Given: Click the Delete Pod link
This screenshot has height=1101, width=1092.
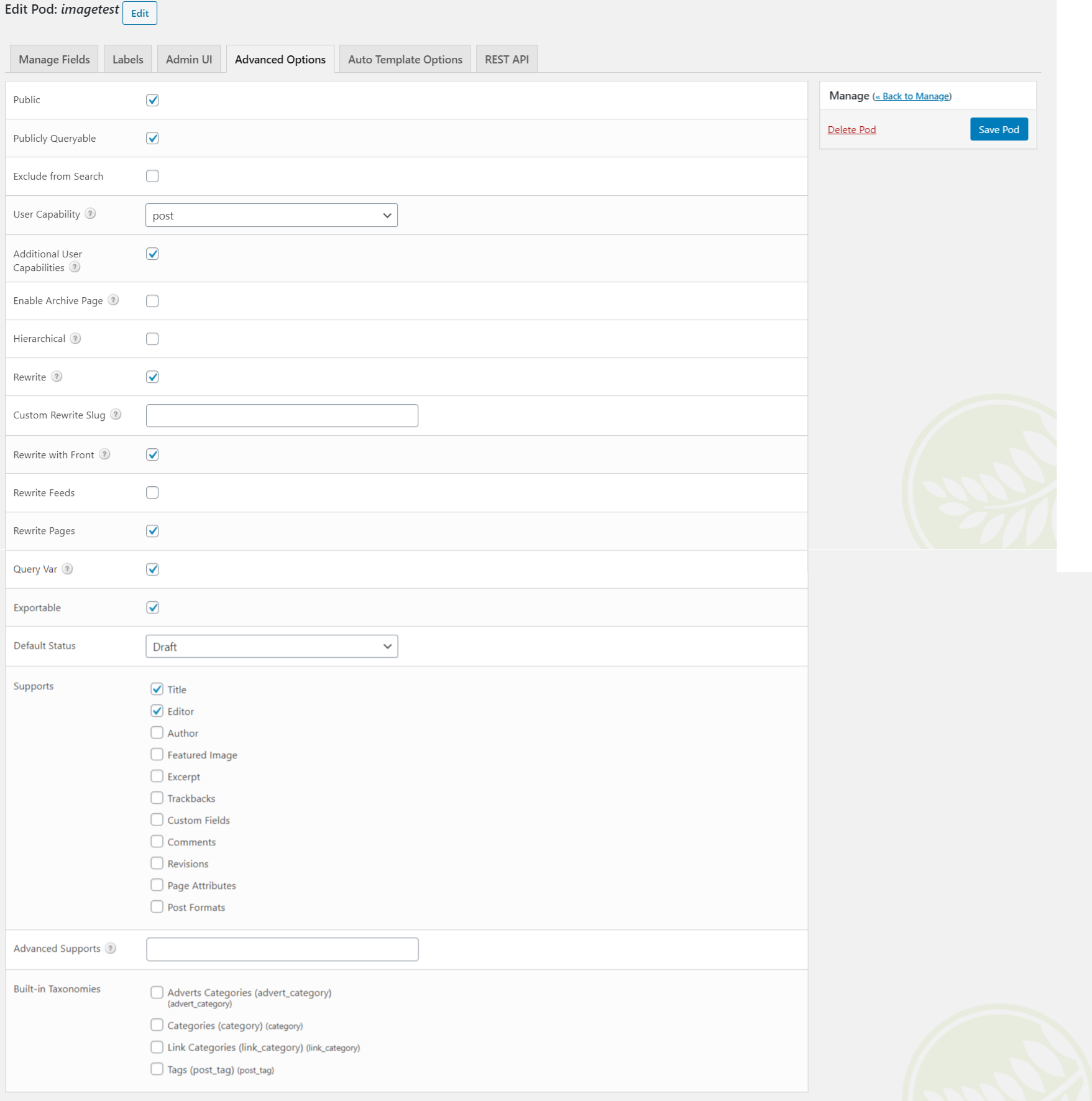Looking at the screenshot, I should point(851,129).
